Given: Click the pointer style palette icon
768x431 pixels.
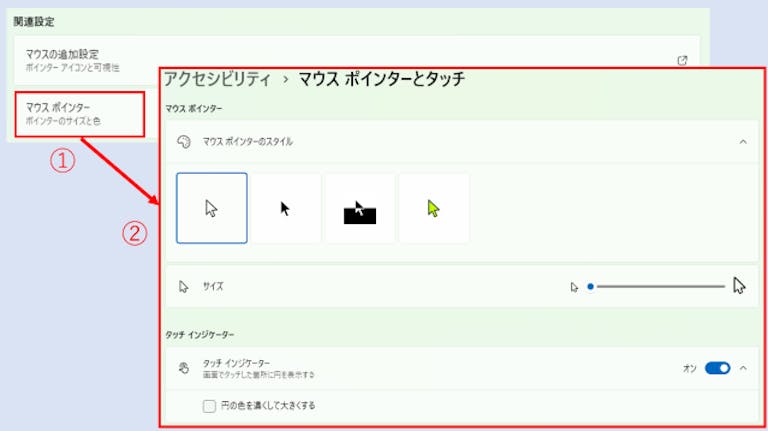Looking at the screenshot, I should (x=184, y=142).
